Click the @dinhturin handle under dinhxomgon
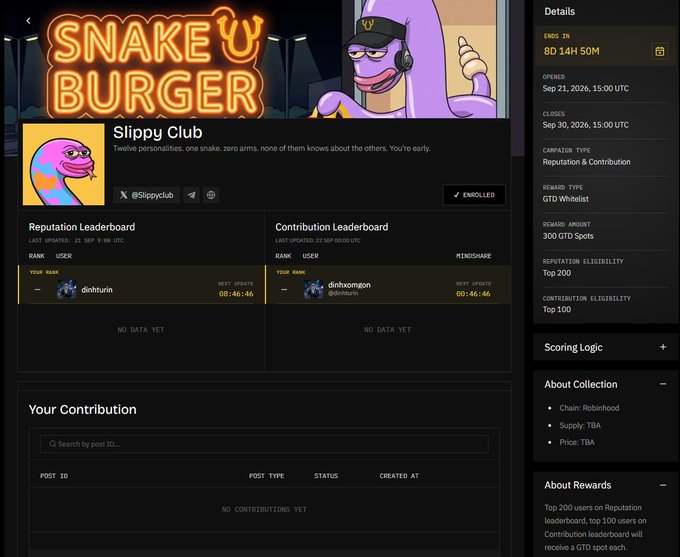The height and width of the screenshot is (557, 680). point(343,293)
